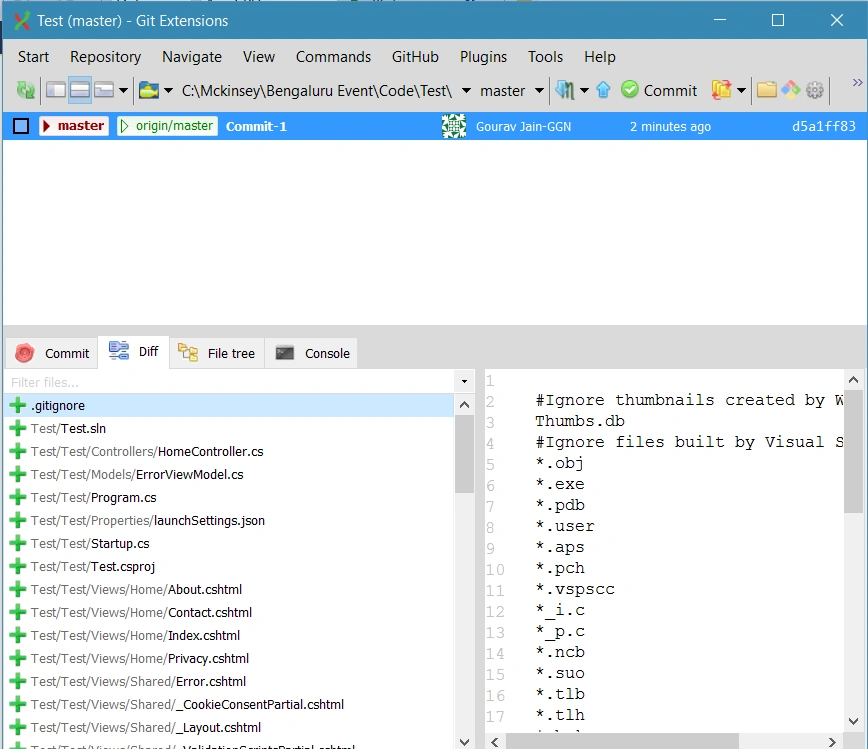Viewport: 868px width, 749px height.
Task: Click the diff viewer horizontal scrollbar right arrow
Action: point(831,742)
